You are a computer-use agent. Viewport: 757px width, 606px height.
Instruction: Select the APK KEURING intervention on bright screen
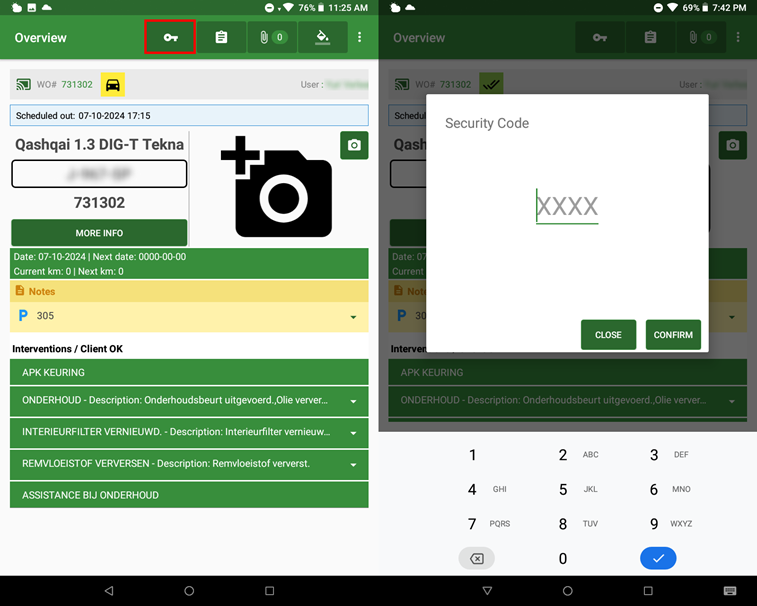[189, 372]
